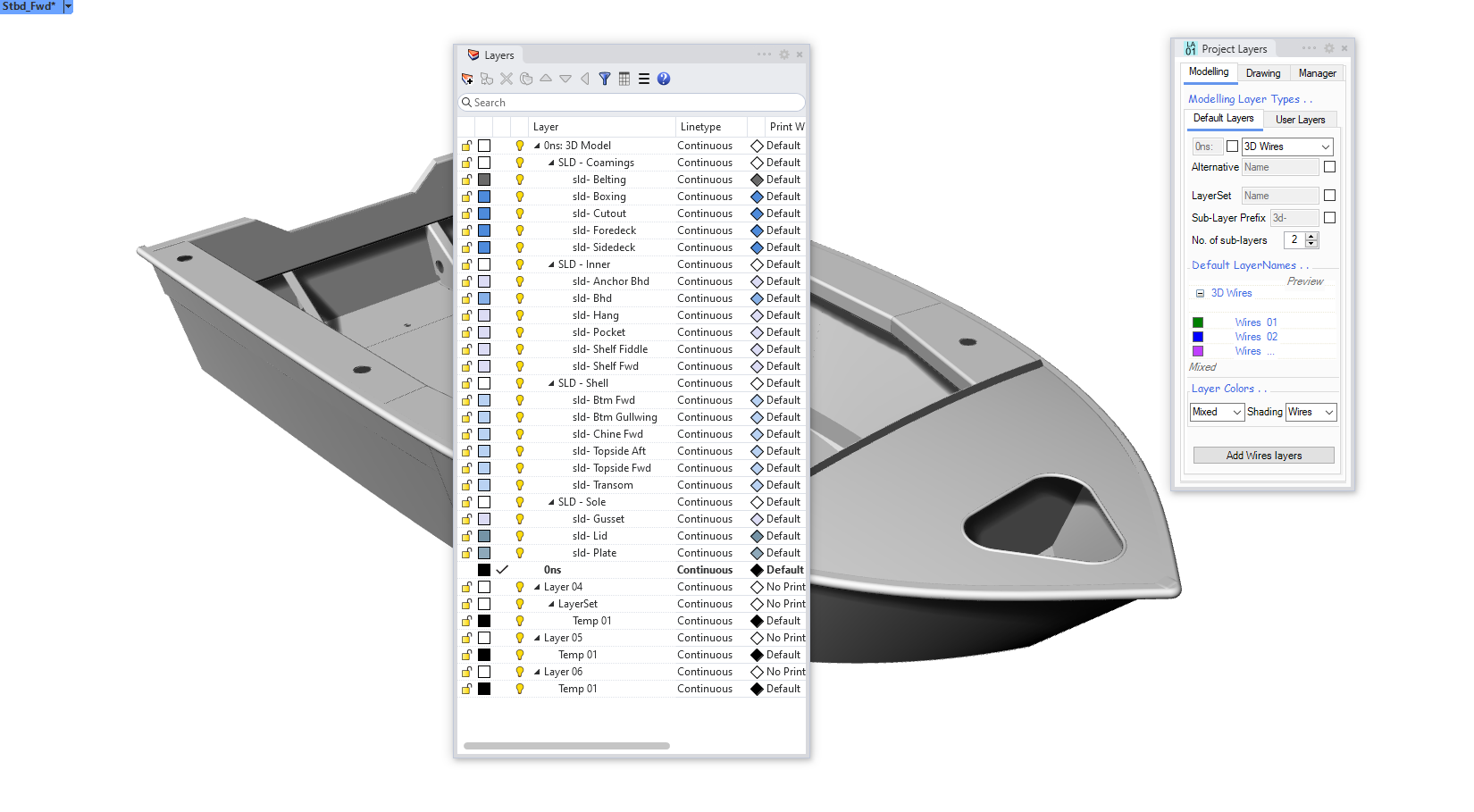
Task: Open the layer Filter funnel icon
Action: click(x=605, y=79)
